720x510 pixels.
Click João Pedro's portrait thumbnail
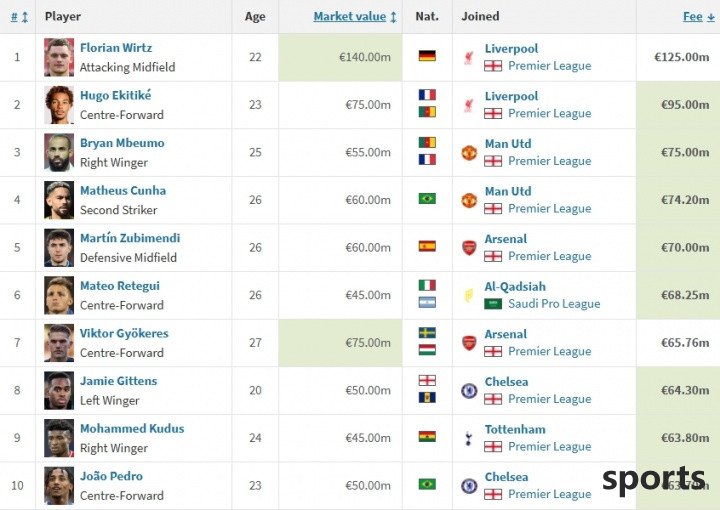[x=59, y=486]
